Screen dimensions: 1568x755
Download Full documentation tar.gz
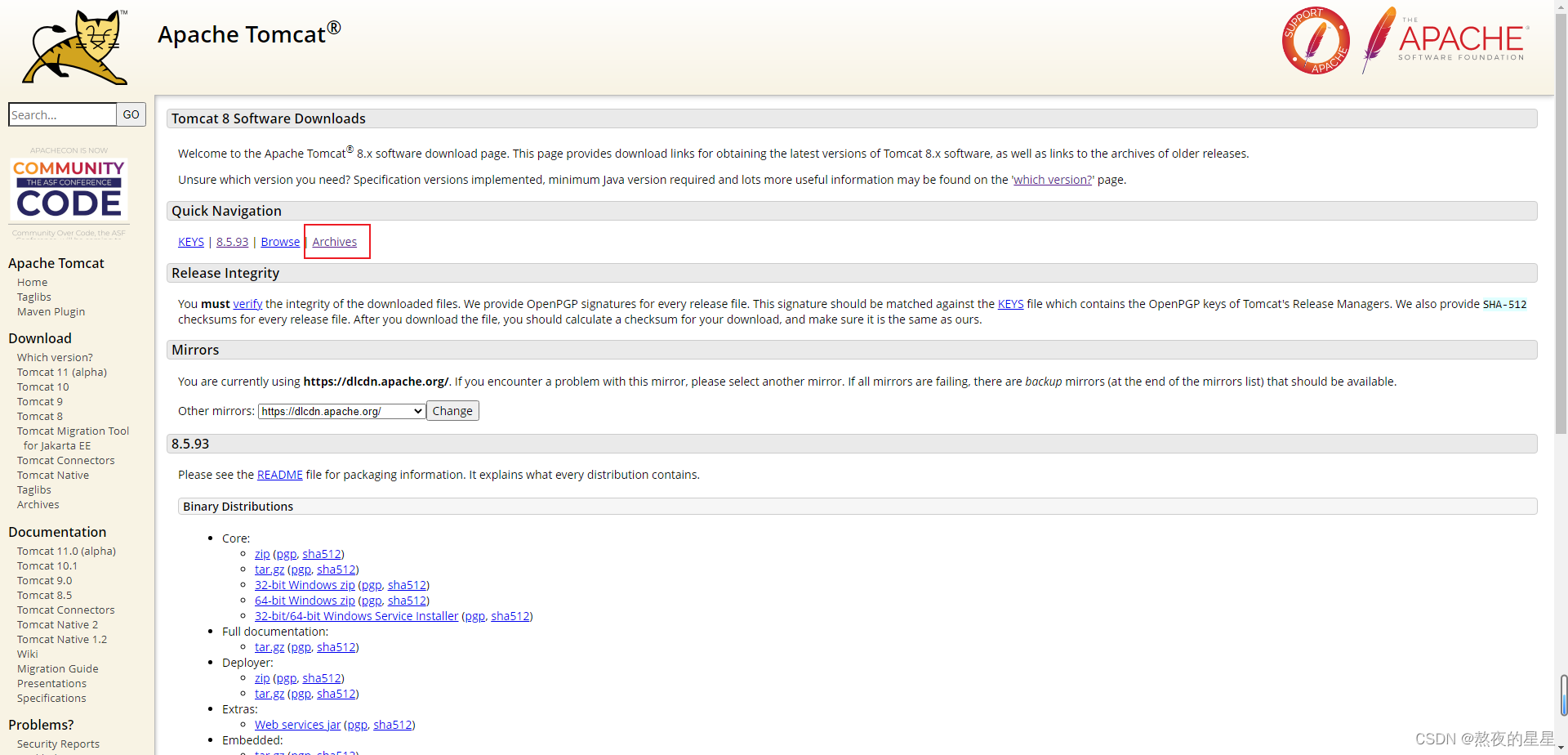[269, 647]
